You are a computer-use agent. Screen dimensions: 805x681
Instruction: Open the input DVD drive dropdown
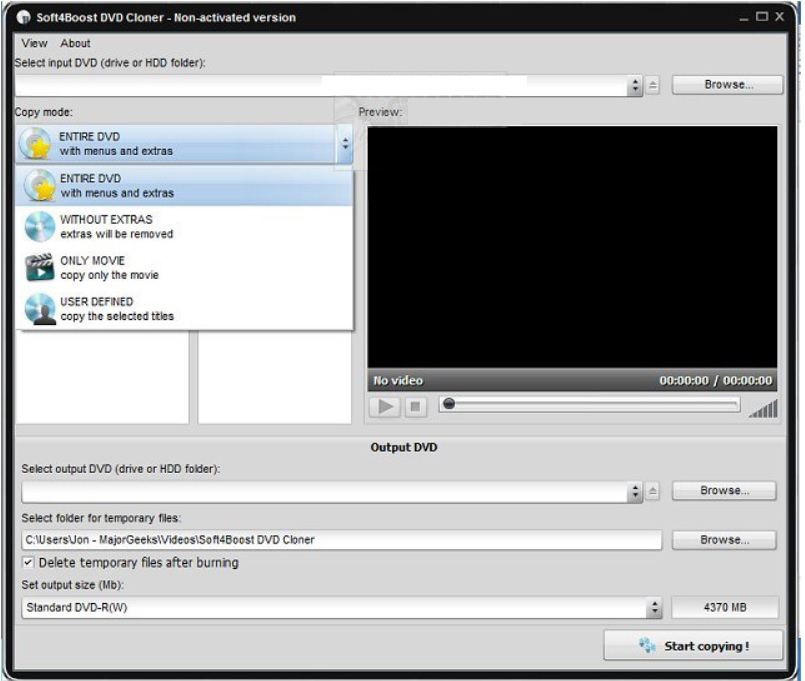(635, 85)
